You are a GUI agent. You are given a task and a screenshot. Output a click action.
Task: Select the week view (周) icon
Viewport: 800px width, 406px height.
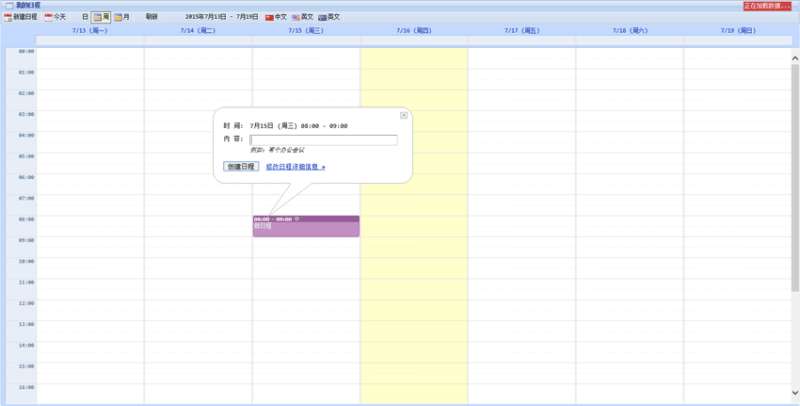pyautogui.click(x=100, y=17)
